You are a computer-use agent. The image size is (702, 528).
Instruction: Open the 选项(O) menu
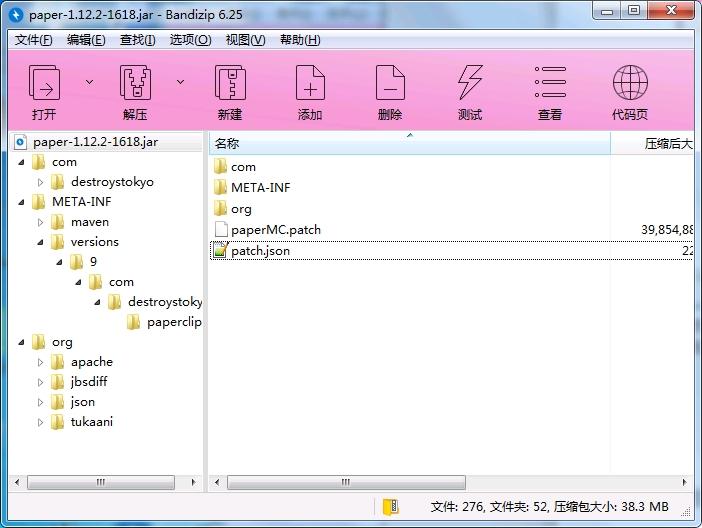pyautogui.click(x=190, y=40)
